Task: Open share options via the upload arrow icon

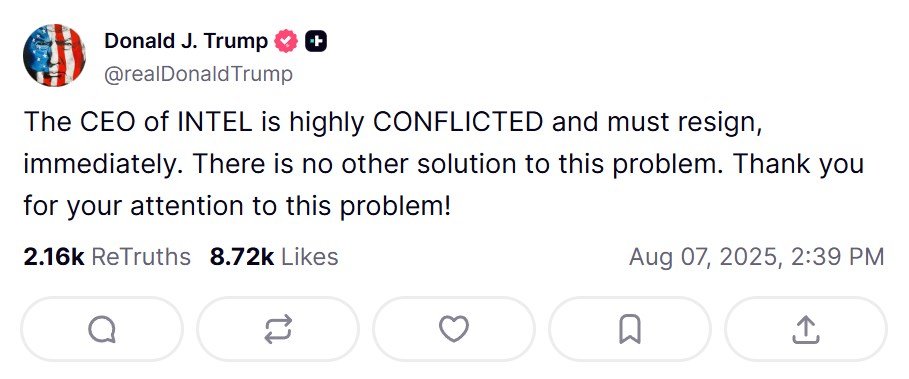Action: 806,330
